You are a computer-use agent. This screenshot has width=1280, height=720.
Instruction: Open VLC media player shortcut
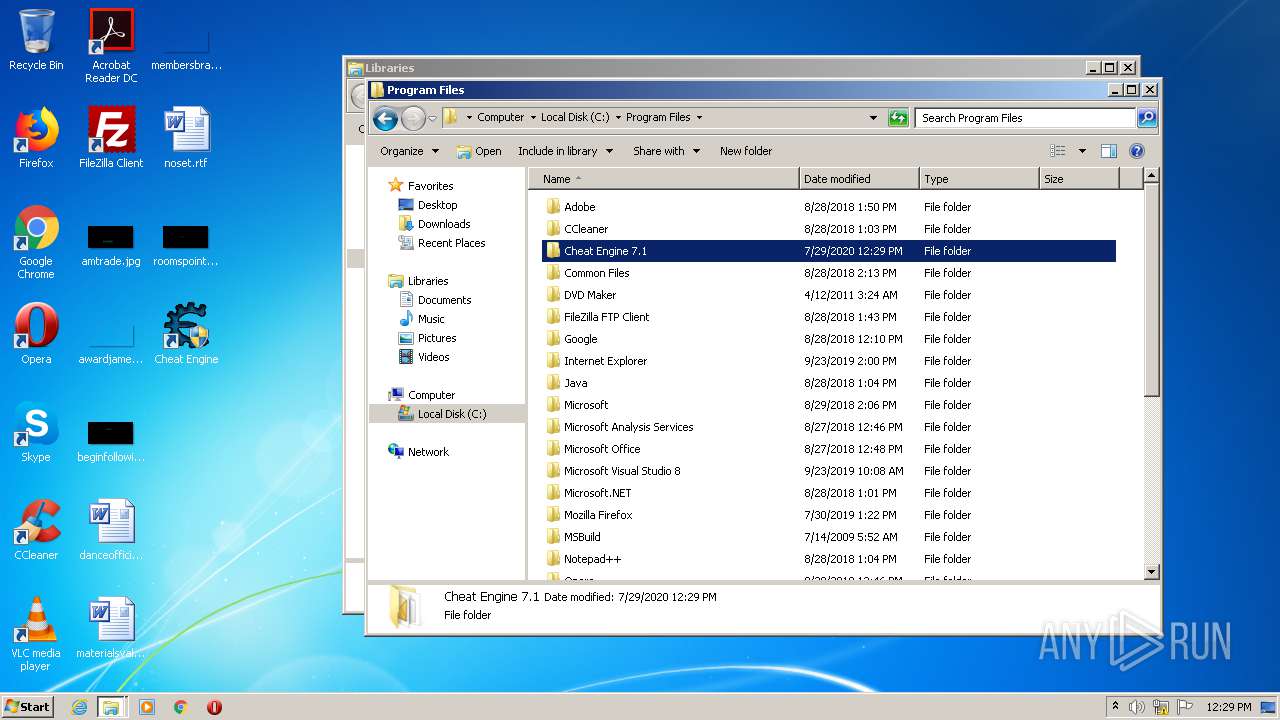point(36,634)
